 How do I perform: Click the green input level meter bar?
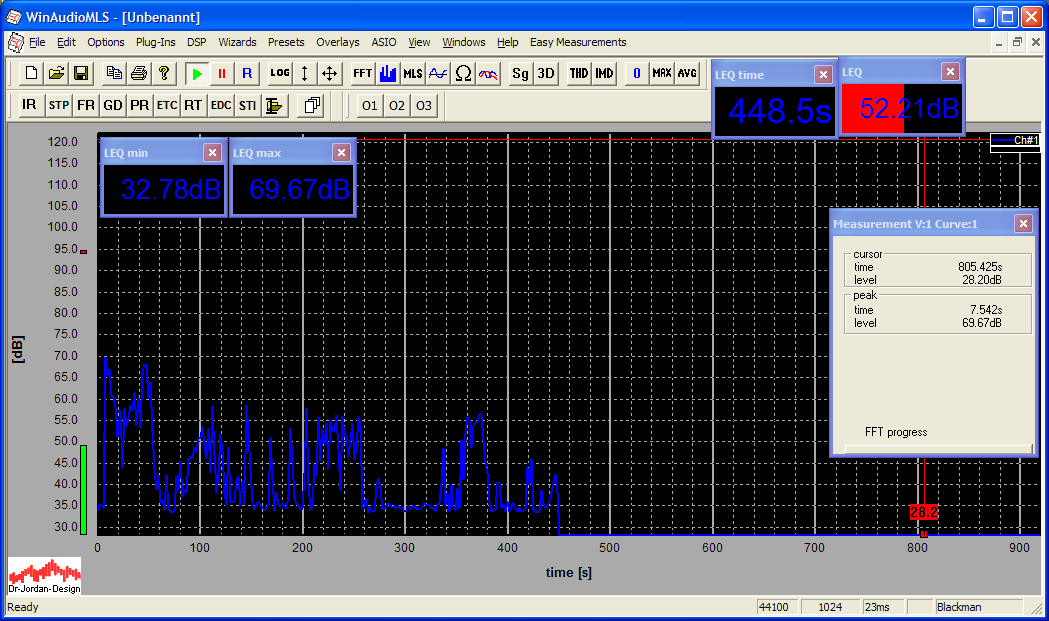(84, 489)
